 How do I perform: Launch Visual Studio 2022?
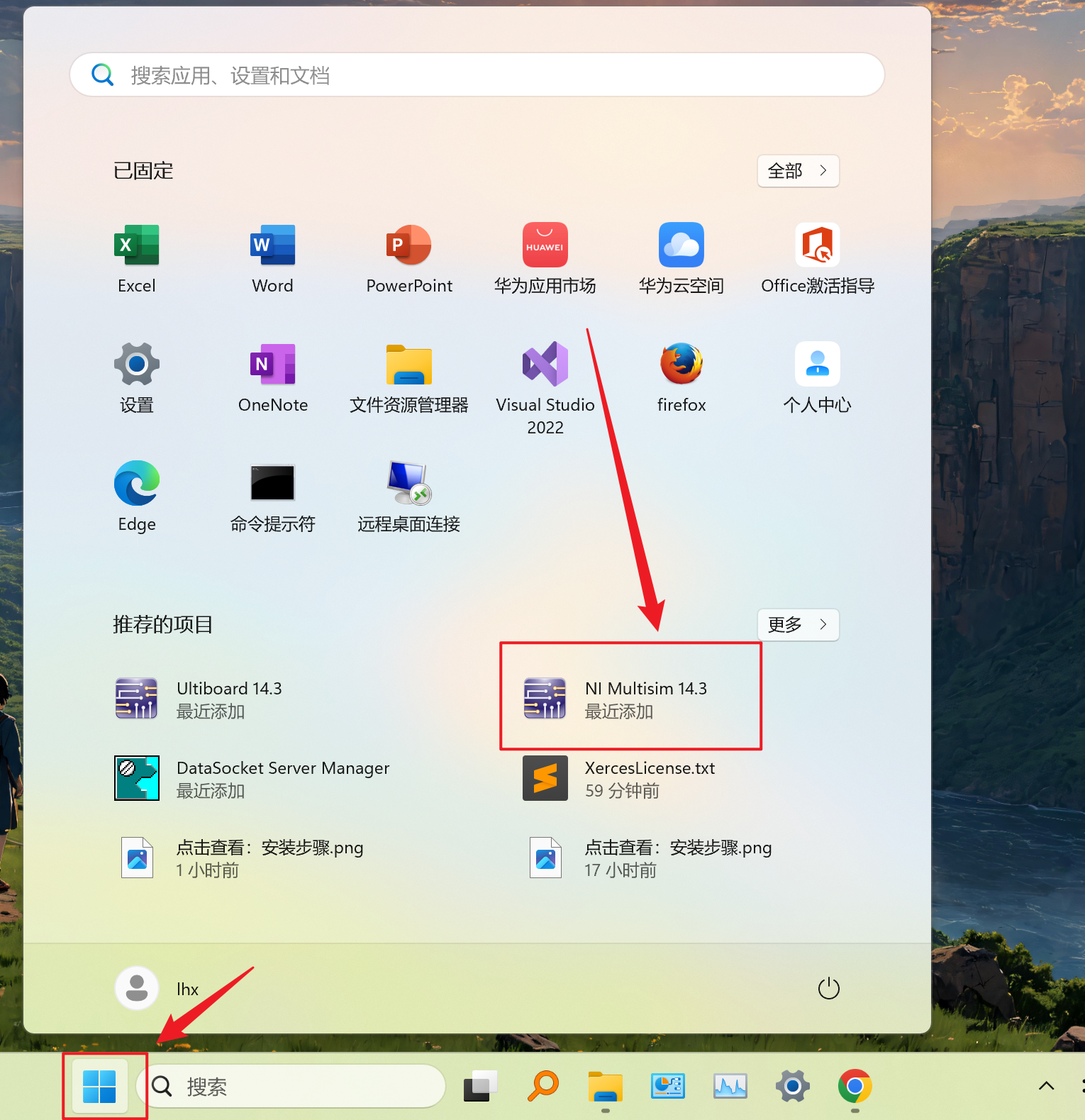click(545, 389)
